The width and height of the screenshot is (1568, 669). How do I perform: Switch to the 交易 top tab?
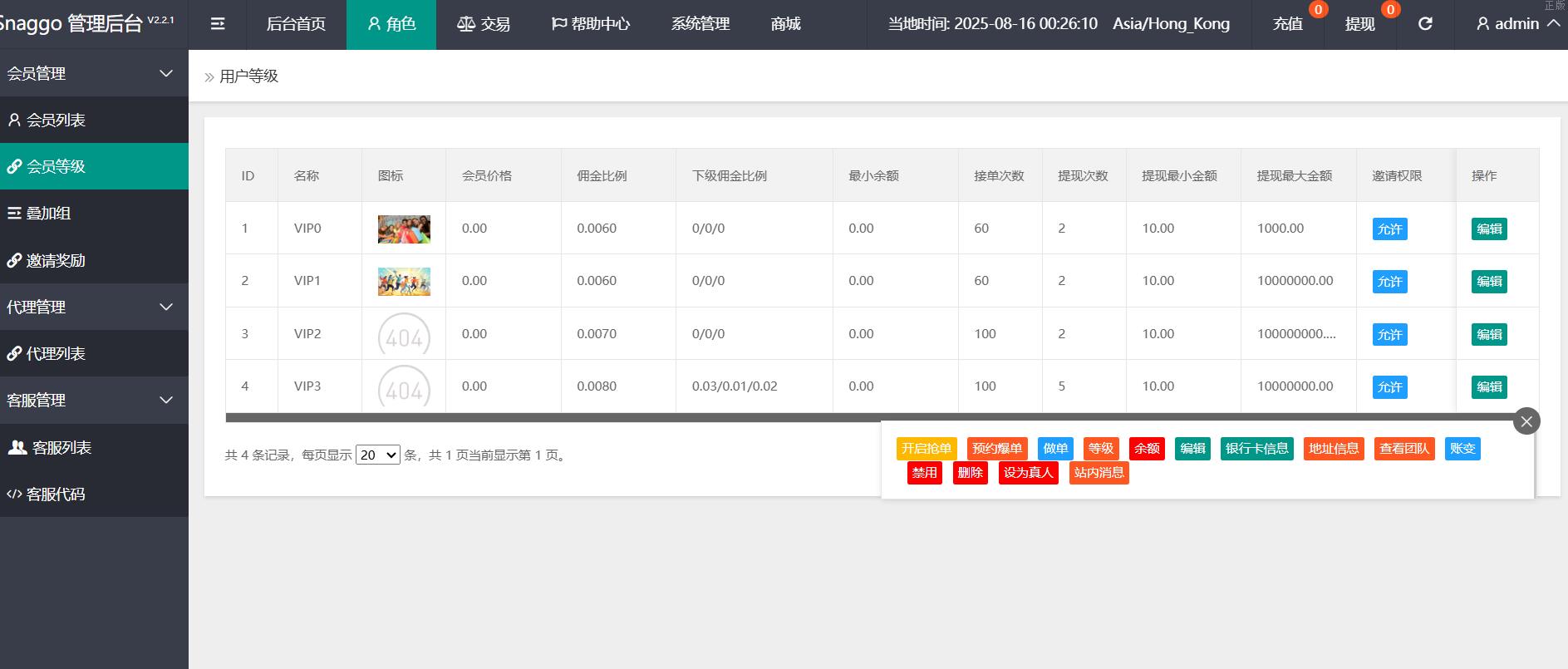coord(484,24)
